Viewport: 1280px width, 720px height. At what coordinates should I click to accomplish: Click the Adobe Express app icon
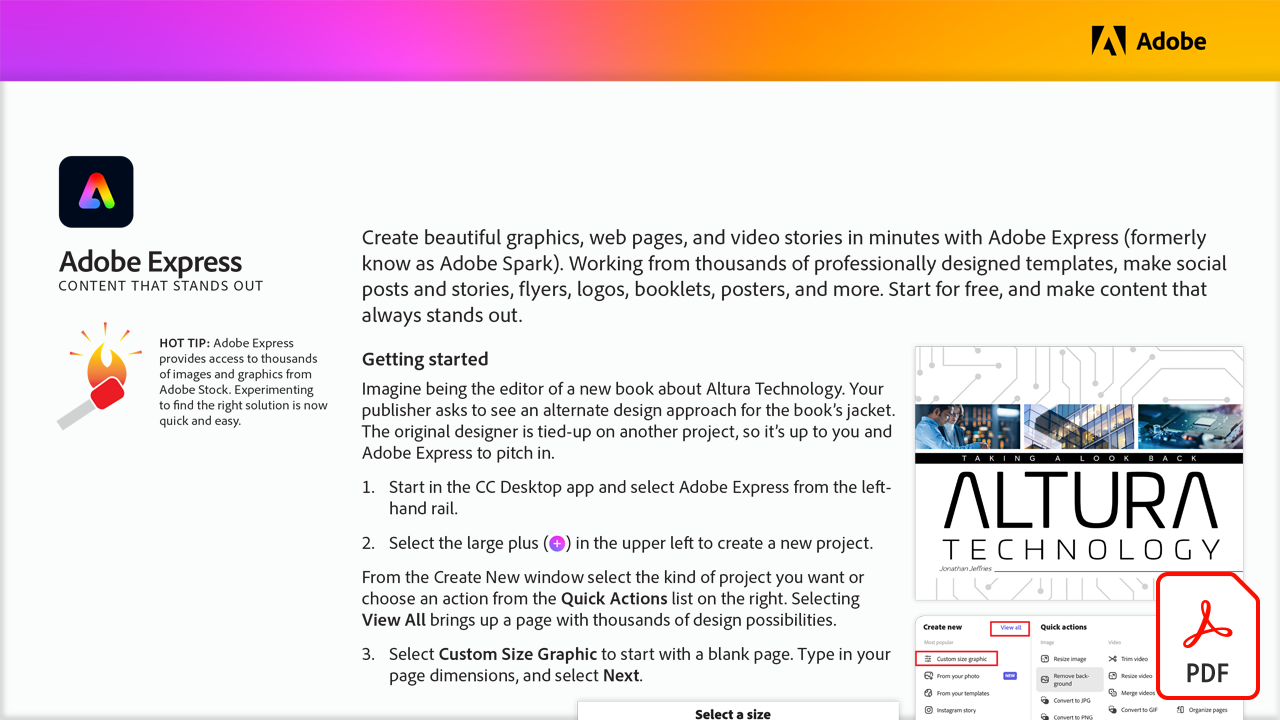click(x=96, y=192)
